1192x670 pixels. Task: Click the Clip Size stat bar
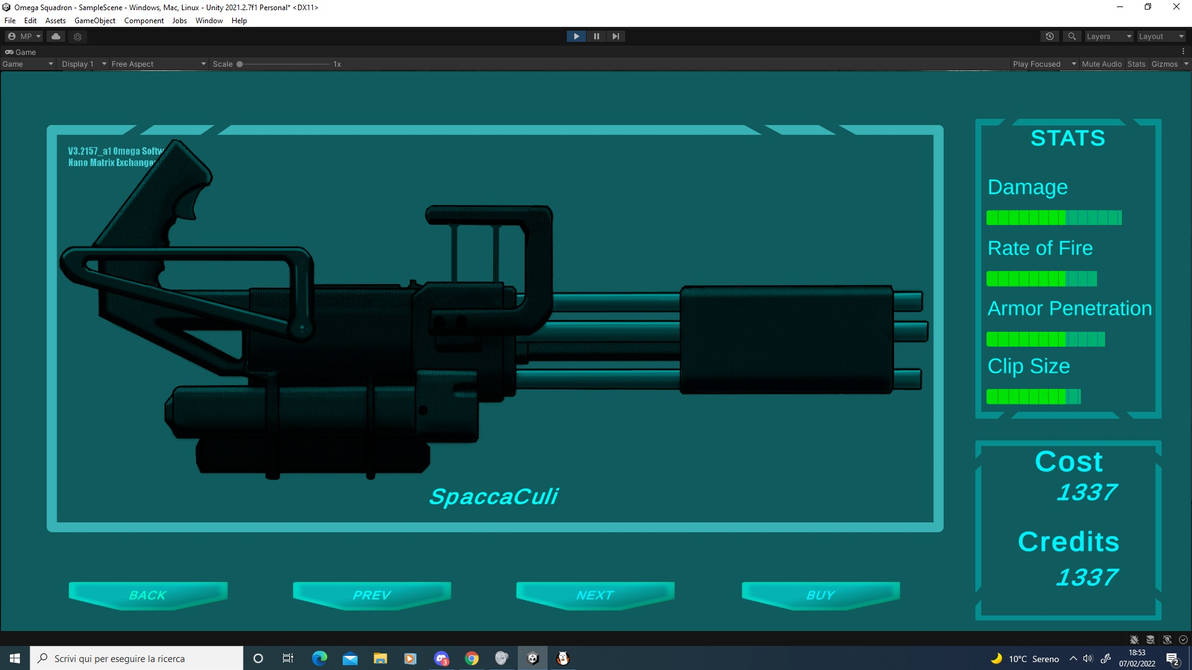[x=1033, y=396]
